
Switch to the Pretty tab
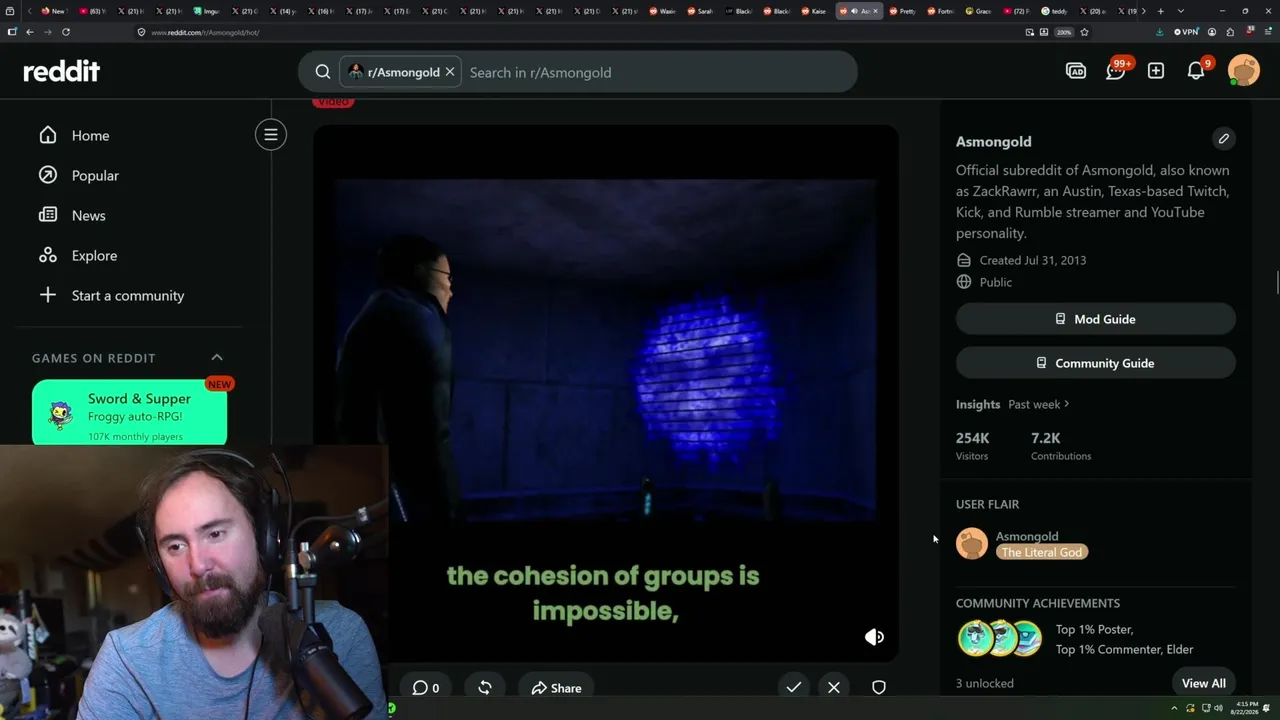(x=903, y=11)
